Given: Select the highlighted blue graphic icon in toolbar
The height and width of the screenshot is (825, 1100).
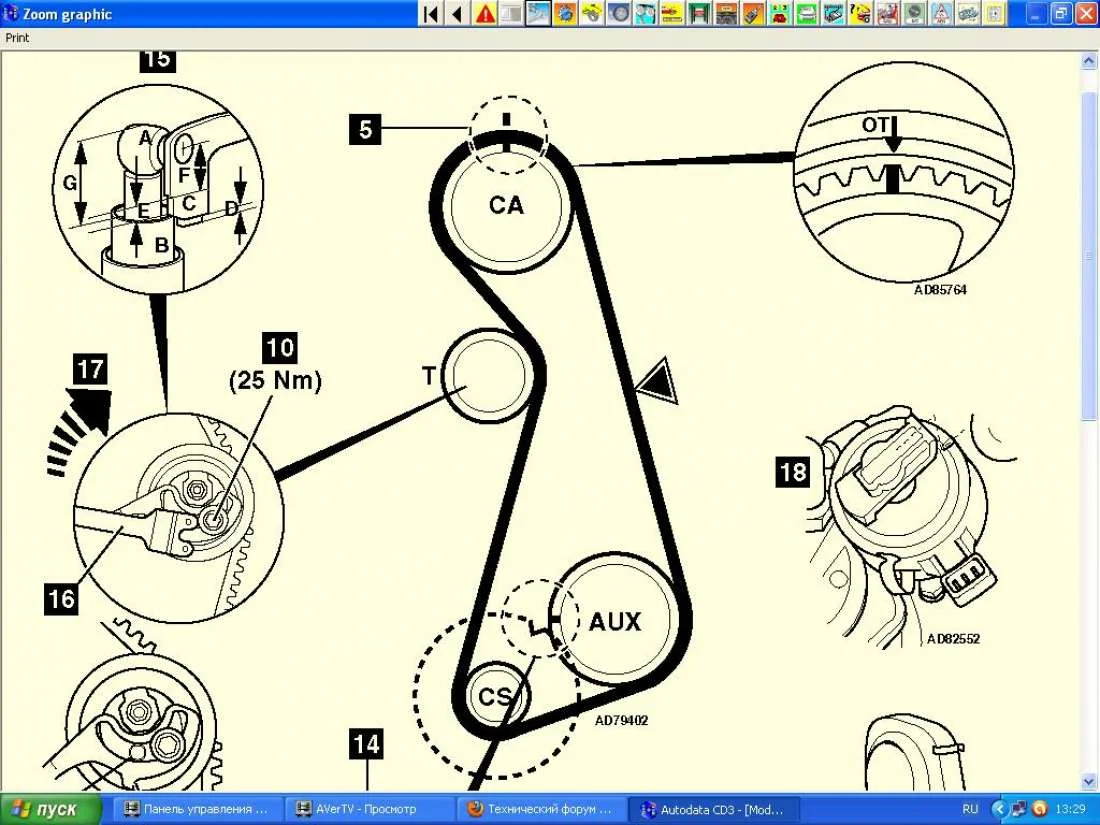Looking at the screenshot, I should (539, 13).
